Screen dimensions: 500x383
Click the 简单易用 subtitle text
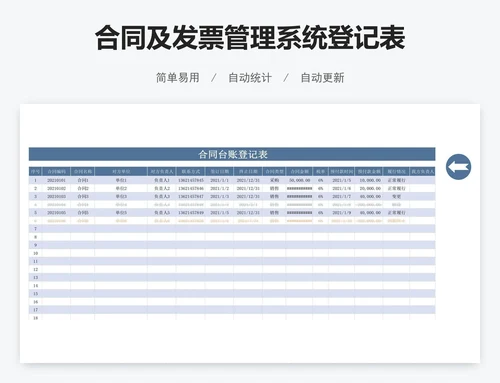tap(178, 78)
